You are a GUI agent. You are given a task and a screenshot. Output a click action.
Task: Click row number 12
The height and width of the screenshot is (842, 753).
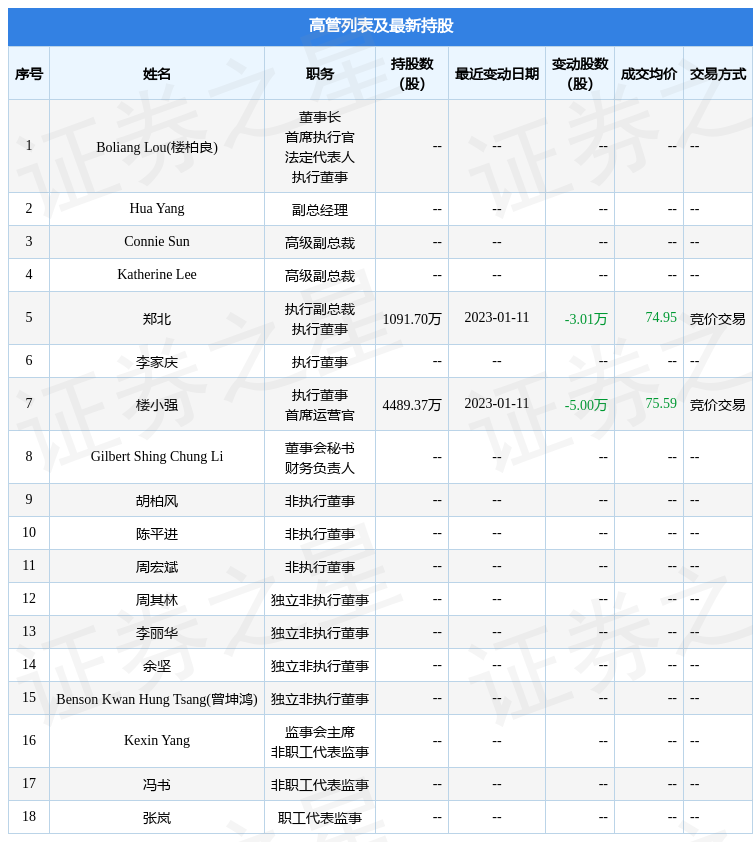click(x=29, y=598)
